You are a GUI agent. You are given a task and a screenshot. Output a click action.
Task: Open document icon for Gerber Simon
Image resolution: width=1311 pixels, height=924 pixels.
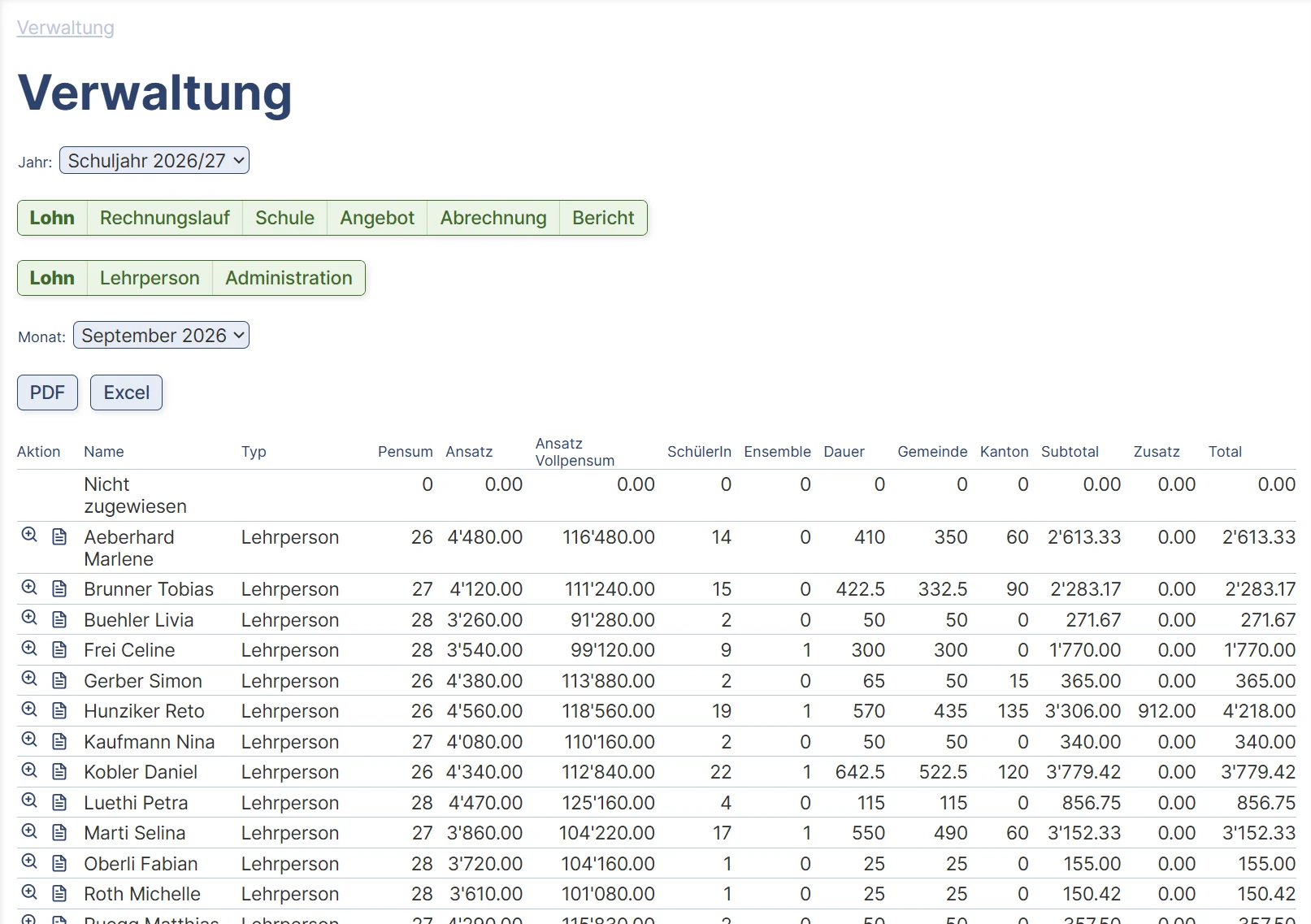[59, 680]
